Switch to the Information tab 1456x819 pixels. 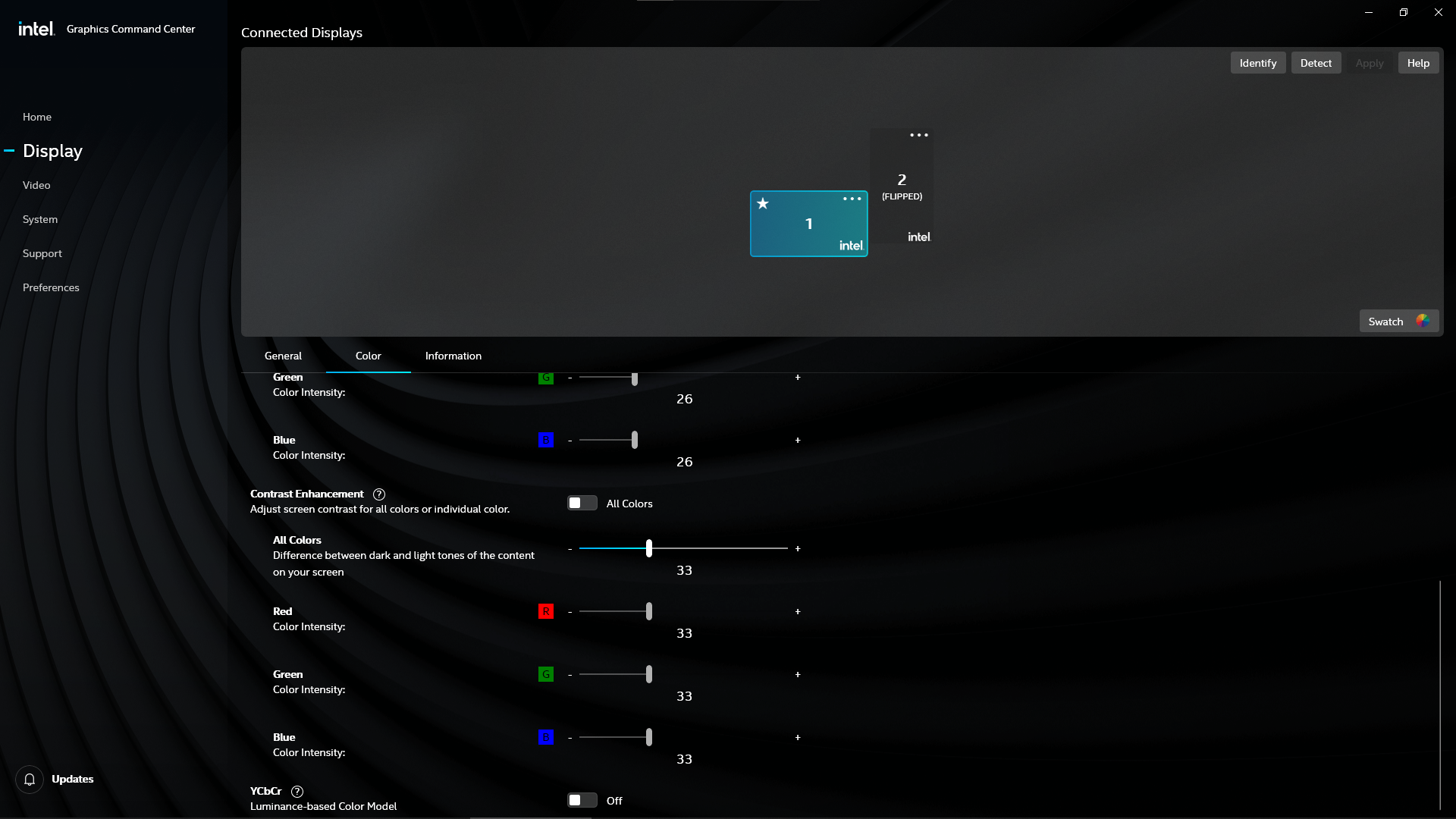pyautogui.click(x=453, y=356)
